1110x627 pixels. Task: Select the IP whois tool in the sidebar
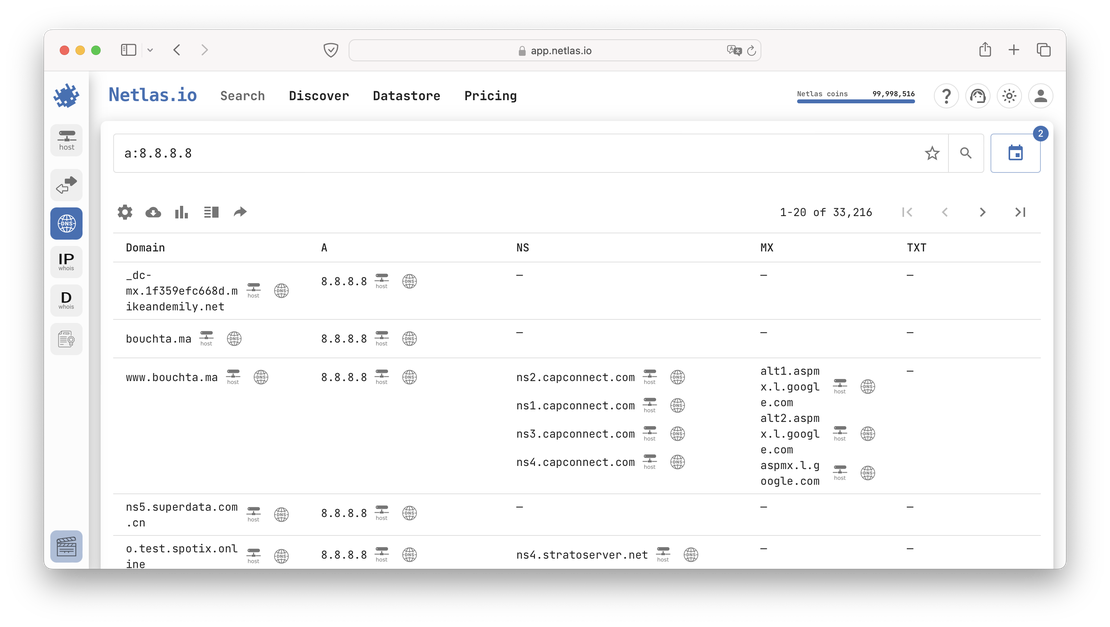[x=66, y=261]
